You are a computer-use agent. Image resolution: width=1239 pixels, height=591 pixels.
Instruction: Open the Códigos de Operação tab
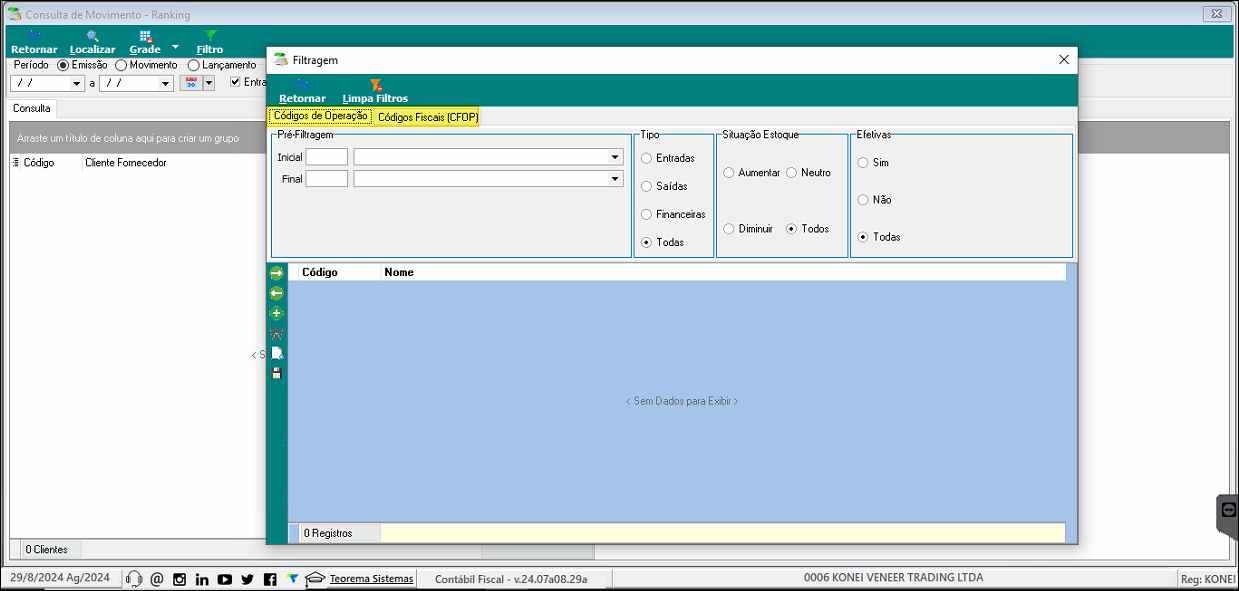tap(320, 116)
